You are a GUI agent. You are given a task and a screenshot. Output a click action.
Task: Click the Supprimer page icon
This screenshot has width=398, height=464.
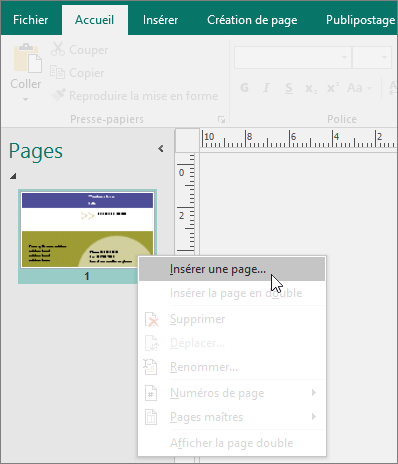click(152, 319)
